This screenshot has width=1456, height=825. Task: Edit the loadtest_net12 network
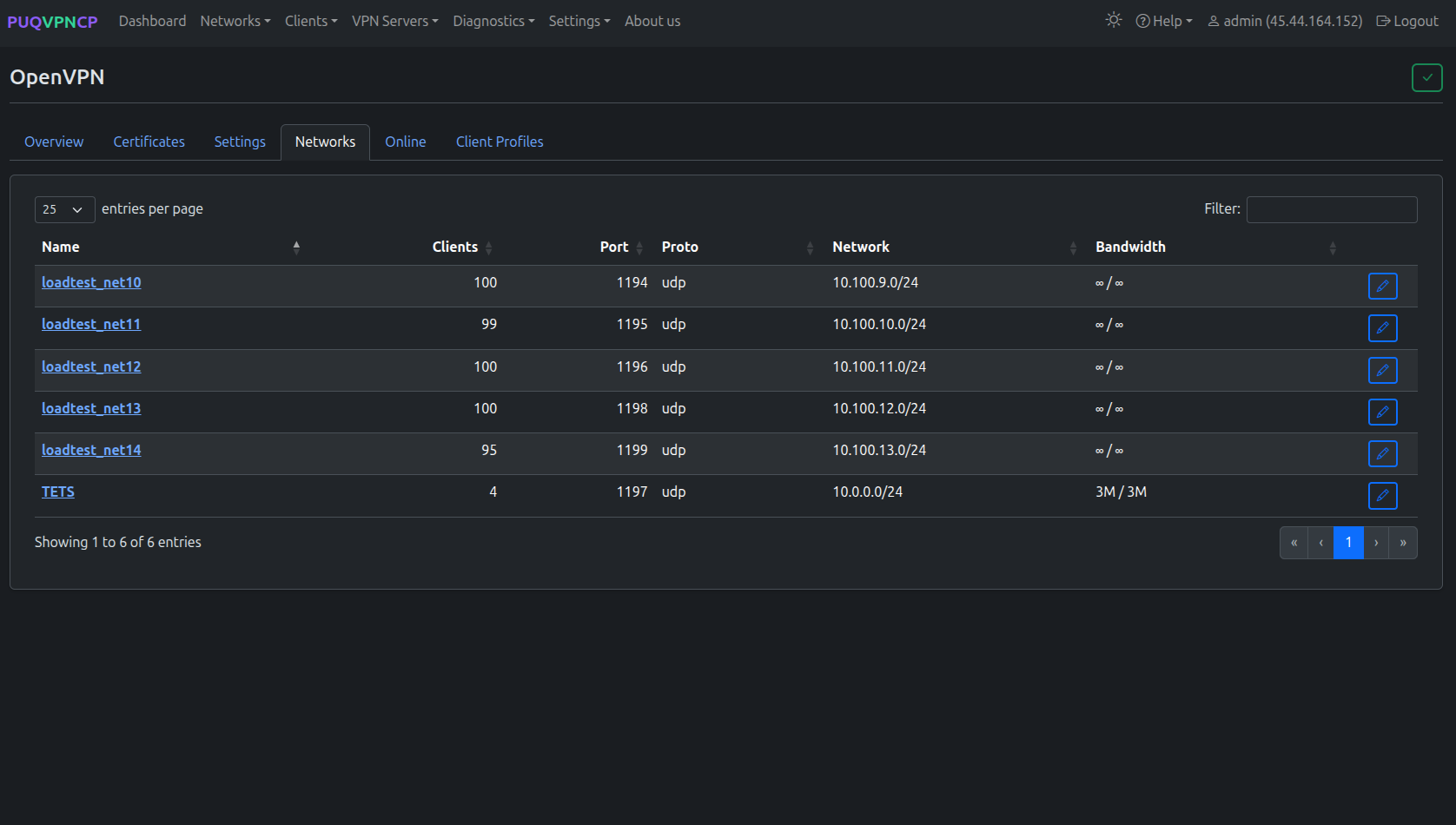tap(1382, 370)
